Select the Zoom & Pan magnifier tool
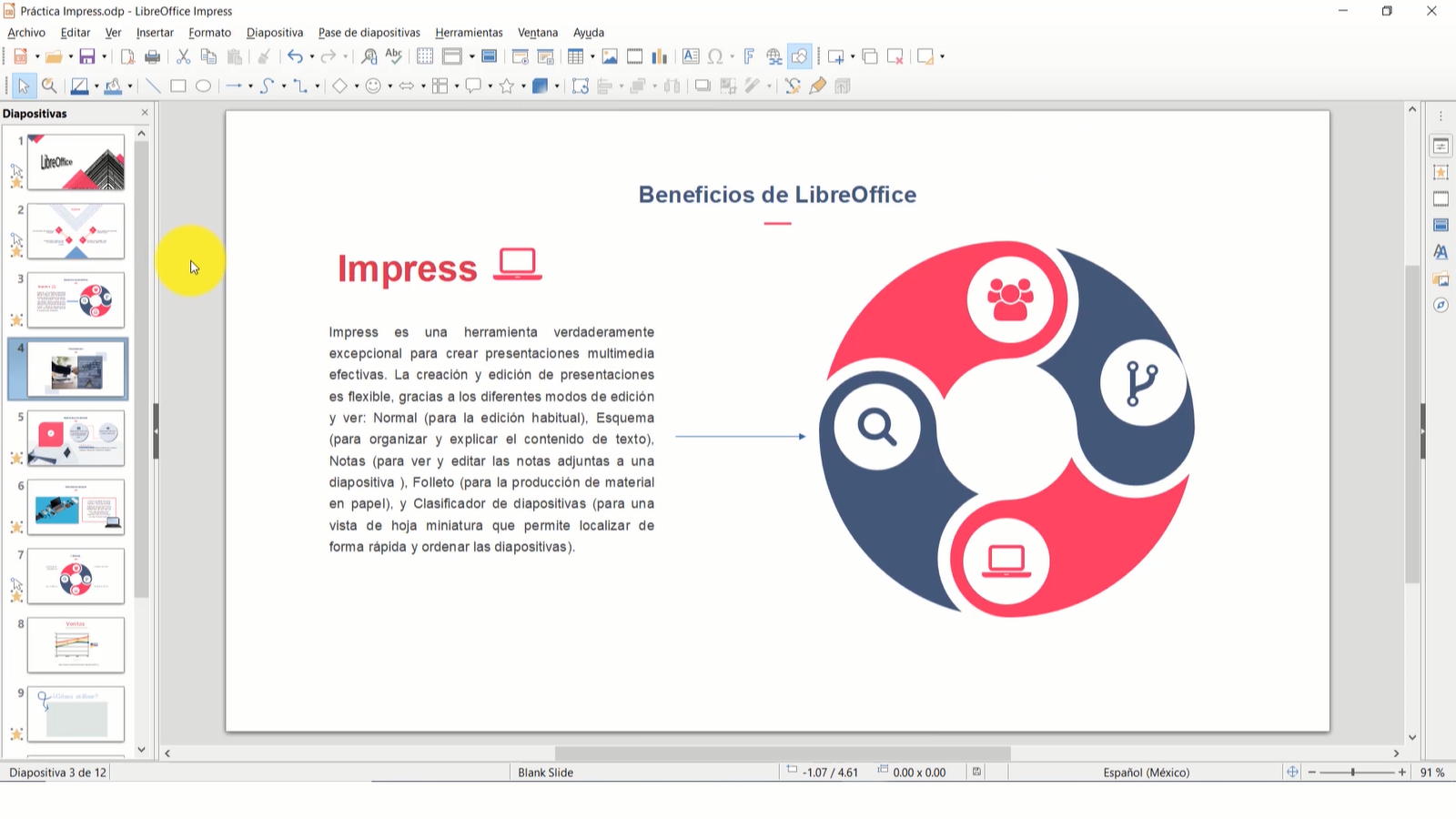Image resolution: width=1456 pixels, height=819 pixels. click(49, 86)
